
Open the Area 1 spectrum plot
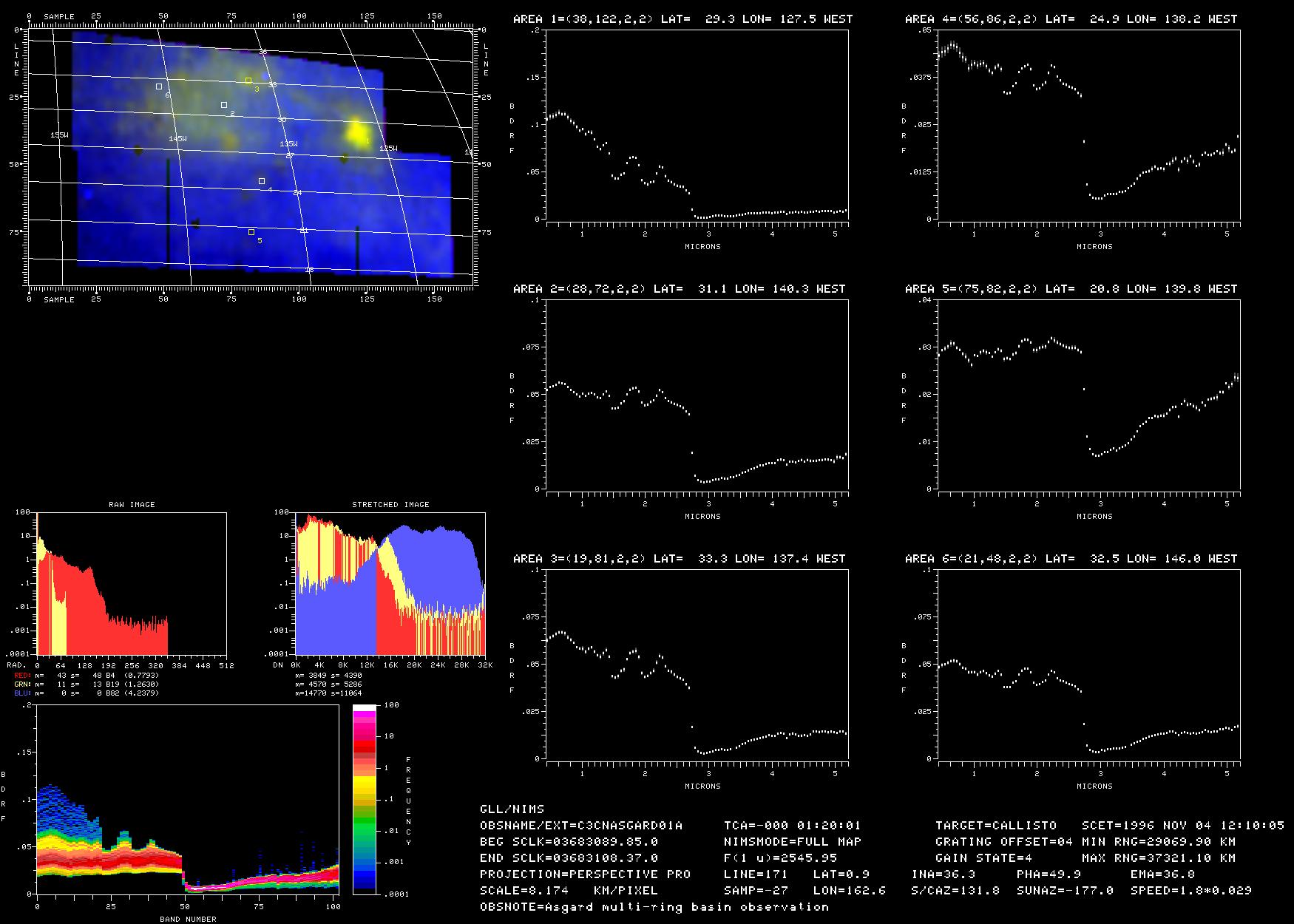[x=697, y=125]
